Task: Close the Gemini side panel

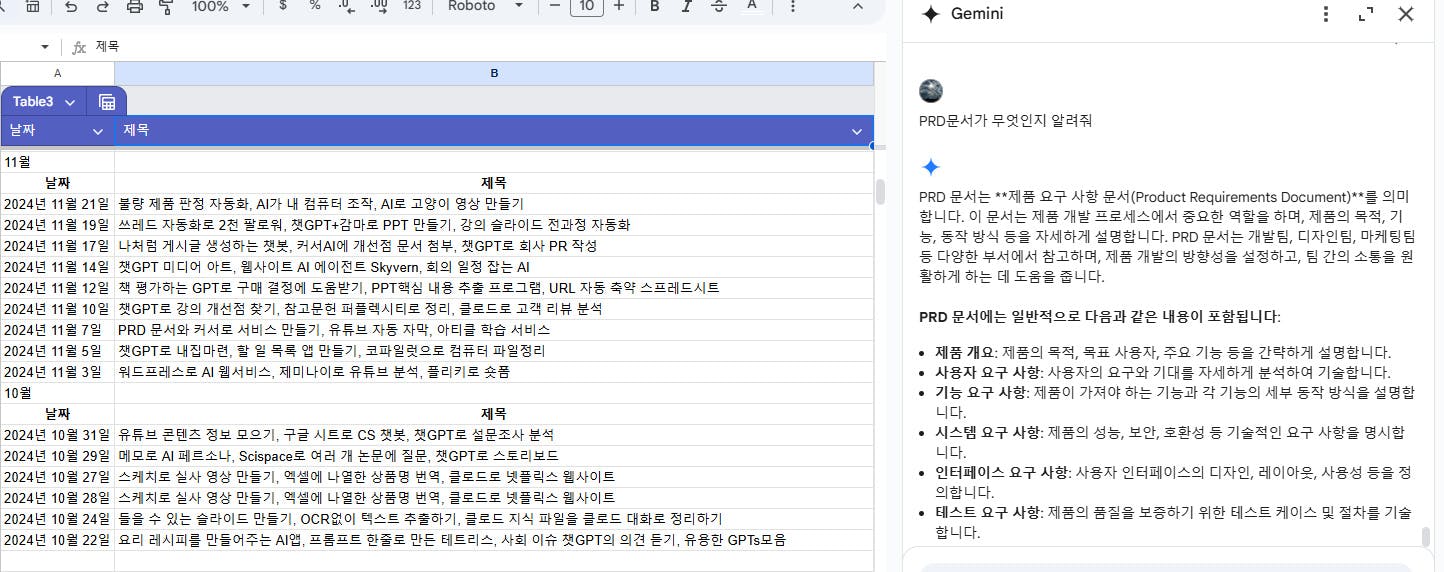Action: coord(1406,14)
